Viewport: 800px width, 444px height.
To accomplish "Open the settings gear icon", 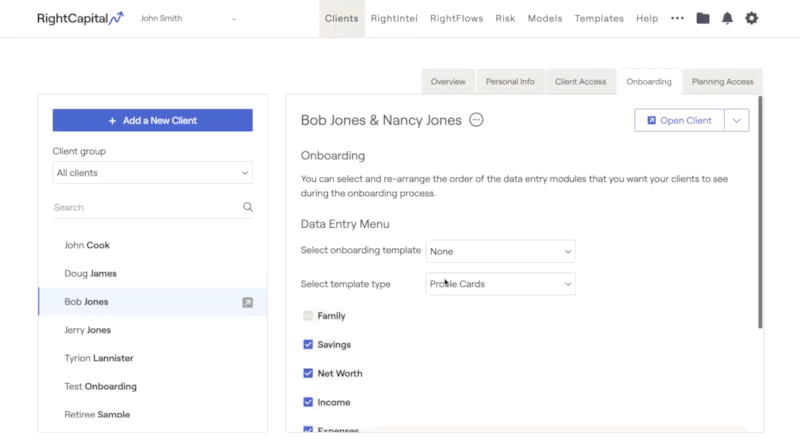I will pos(752,18).
